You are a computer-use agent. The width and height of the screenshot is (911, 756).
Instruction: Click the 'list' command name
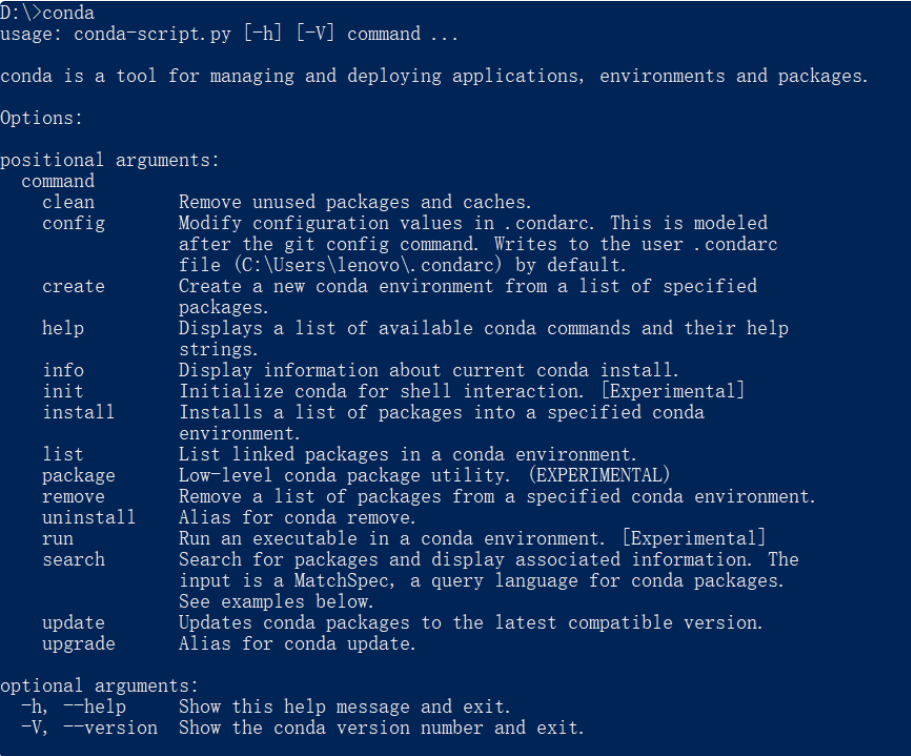click(63, 454)
